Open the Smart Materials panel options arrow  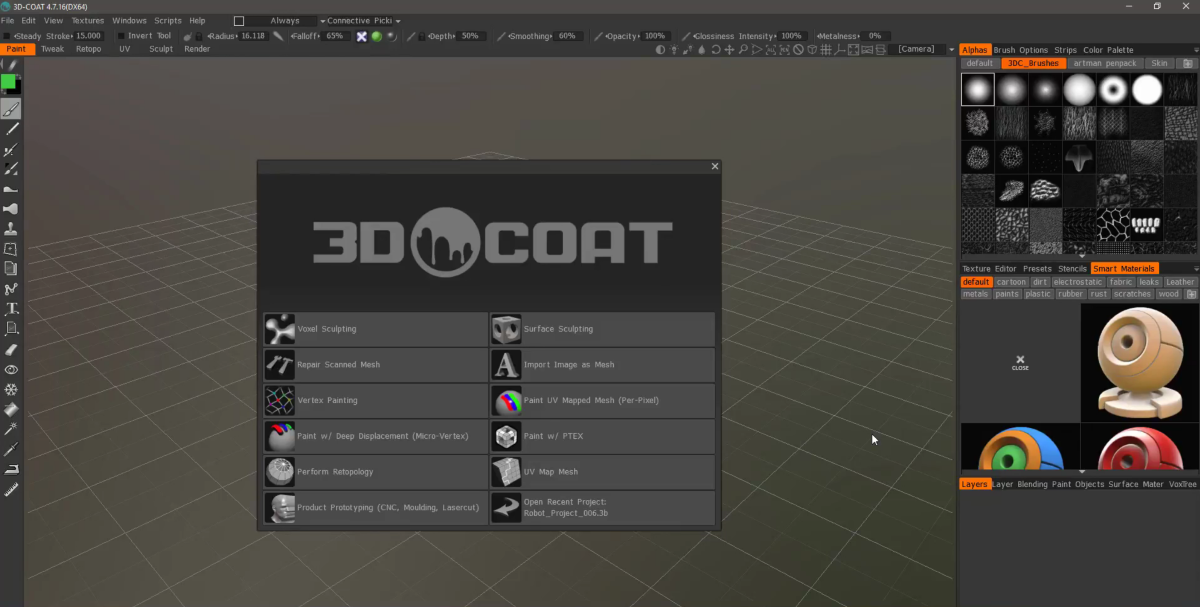click(x=1194, y=269)
